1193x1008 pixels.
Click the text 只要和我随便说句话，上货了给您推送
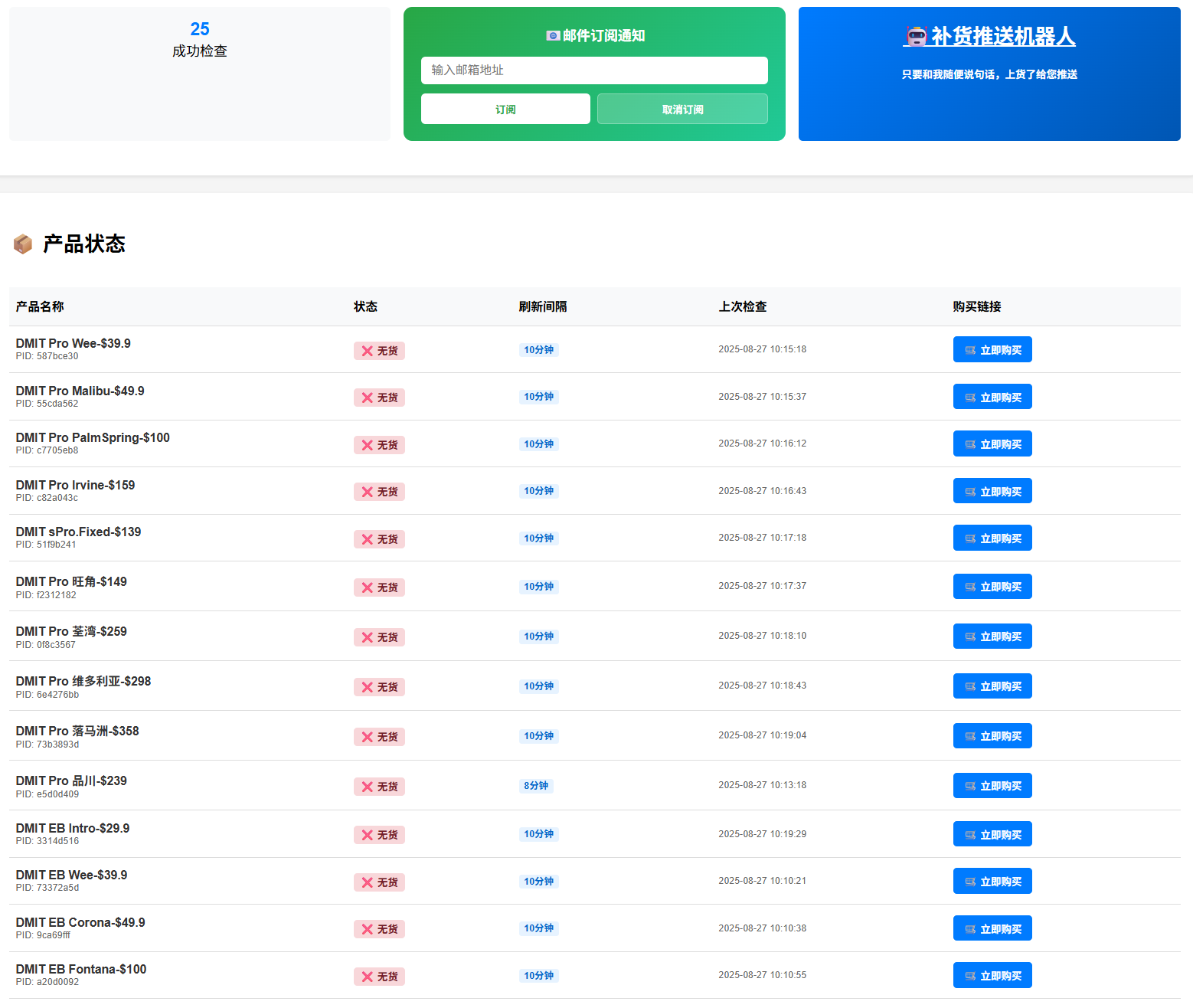coord(989,74)
